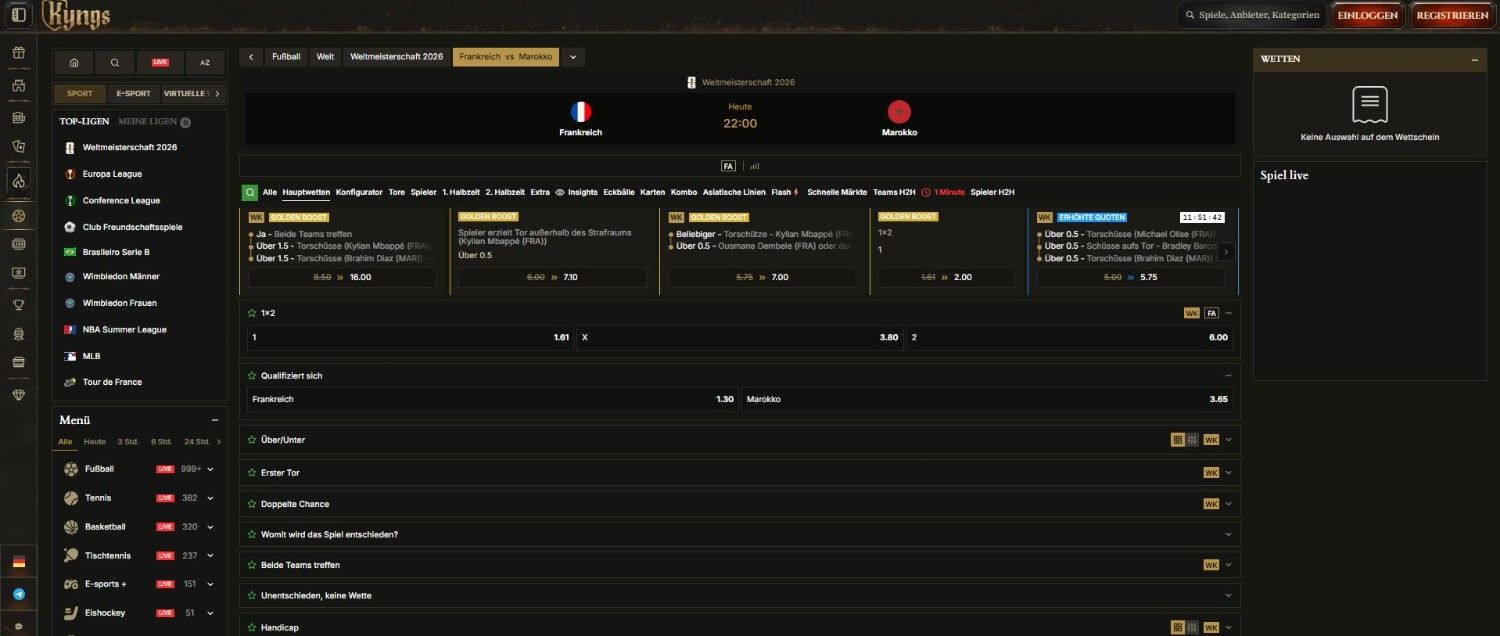This screenshot has width=1500, height=636.
Task: Select Frankreich win odds 1.61
Action: click(x=410, y=338)
